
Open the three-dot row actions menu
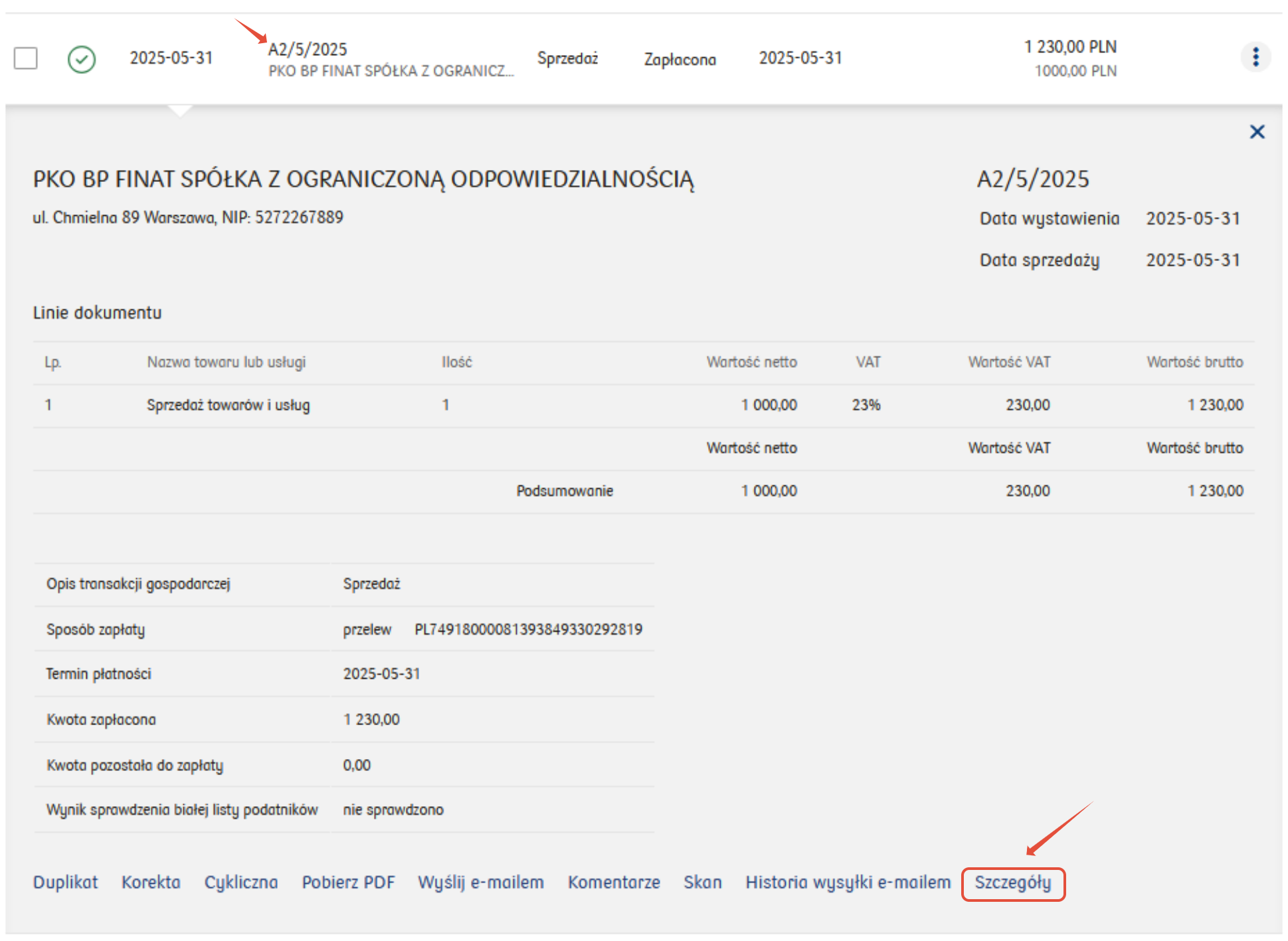pyautogui.click(x=1255, y=57)
